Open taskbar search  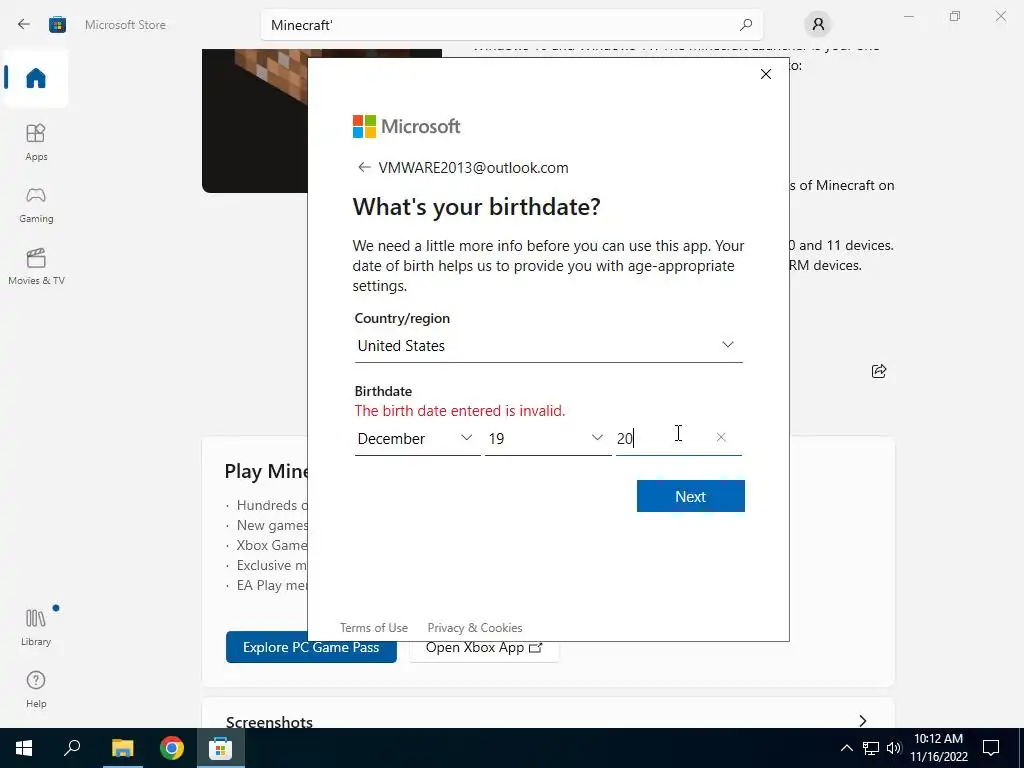(72, 748)
